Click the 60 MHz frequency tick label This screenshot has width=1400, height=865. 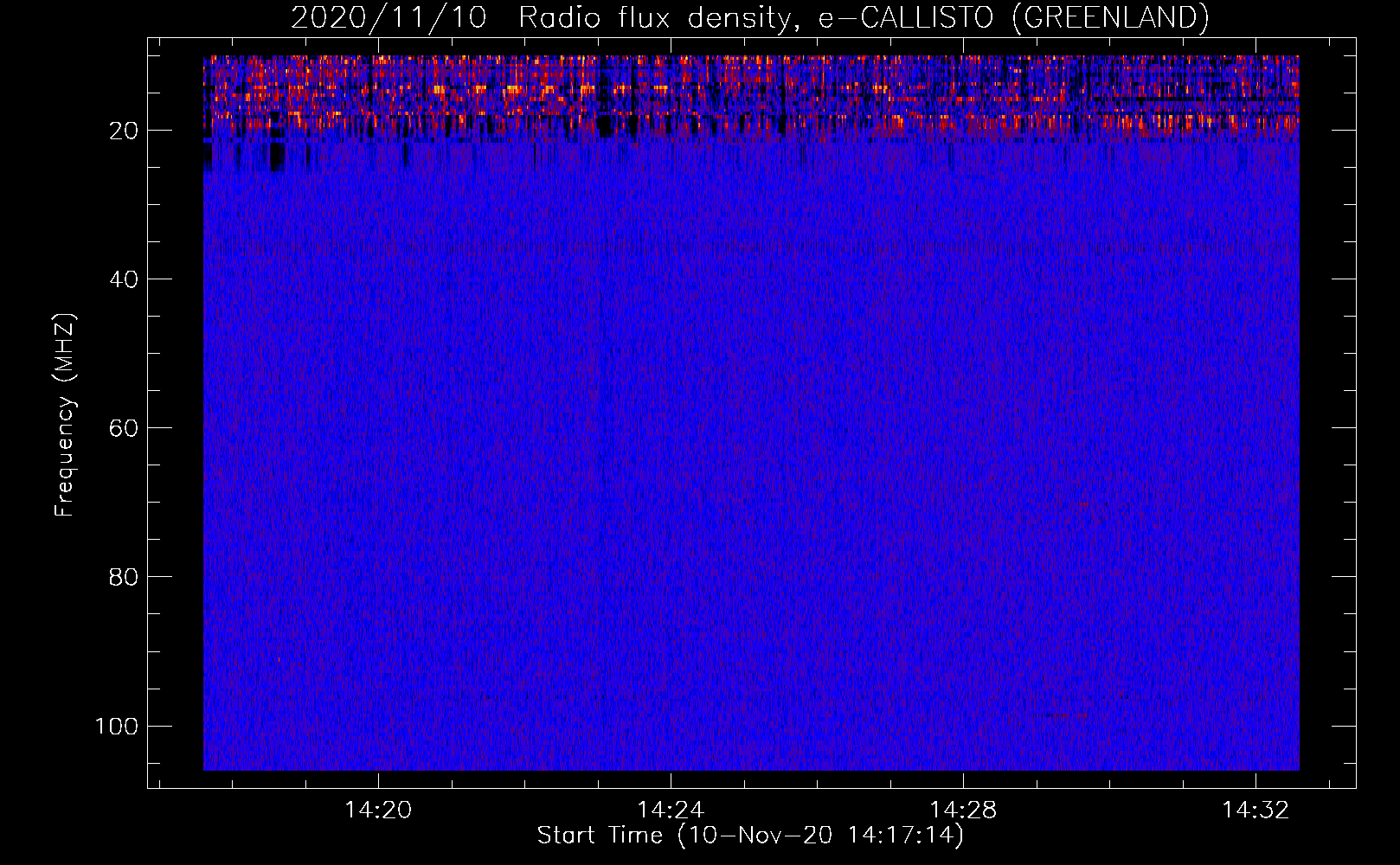coord(124,428)
